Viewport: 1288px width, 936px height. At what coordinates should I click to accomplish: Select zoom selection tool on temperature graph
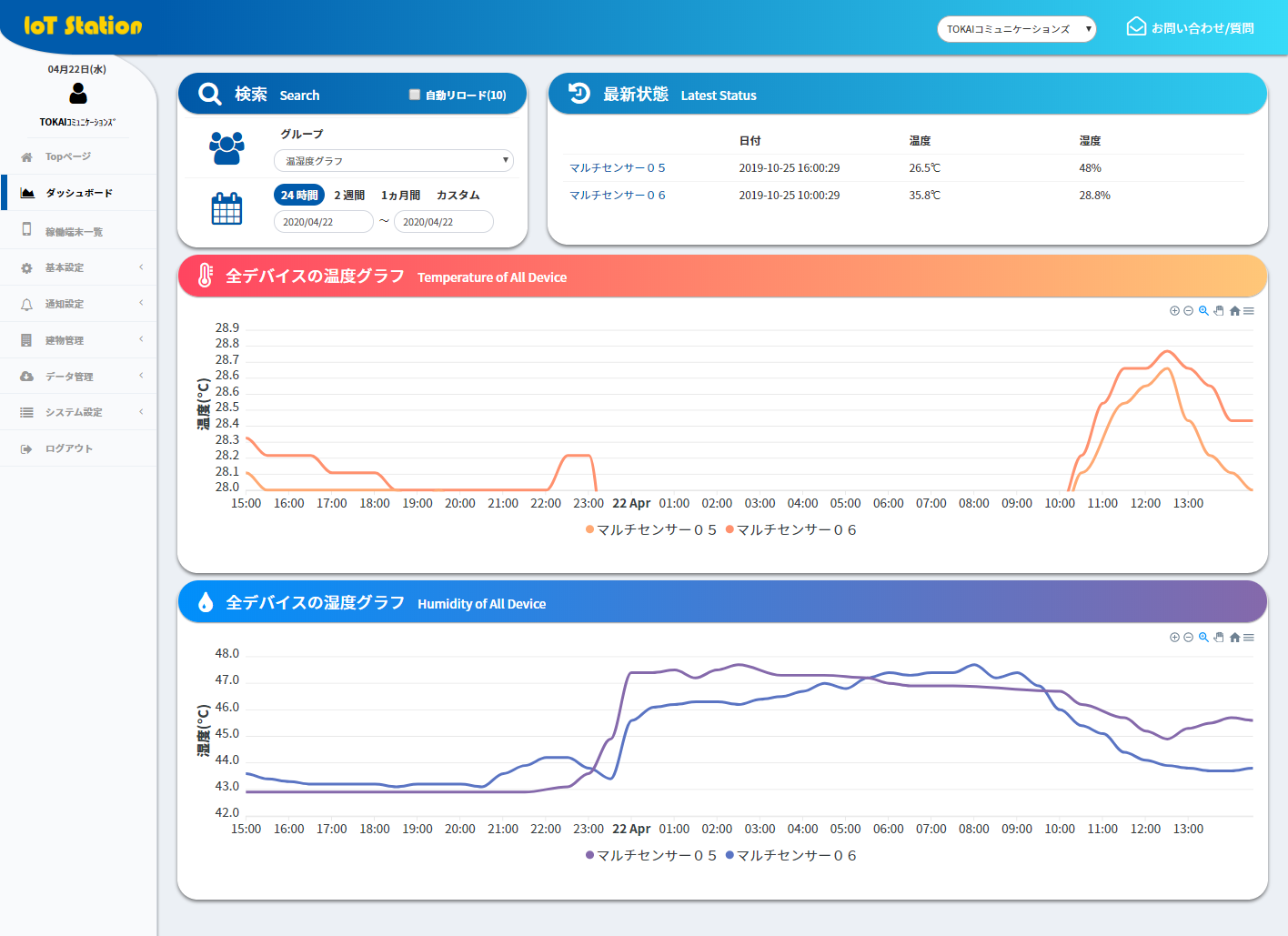pyautogui.click(x=1203, y=311)
